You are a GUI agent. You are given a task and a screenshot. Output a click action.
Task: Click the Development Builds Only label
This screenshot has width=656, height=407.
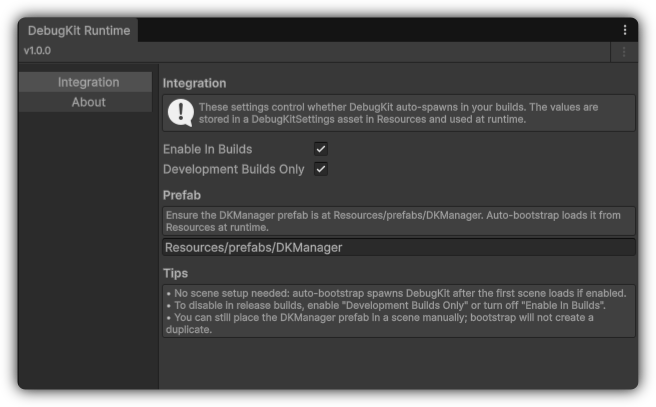coord(233,169)
